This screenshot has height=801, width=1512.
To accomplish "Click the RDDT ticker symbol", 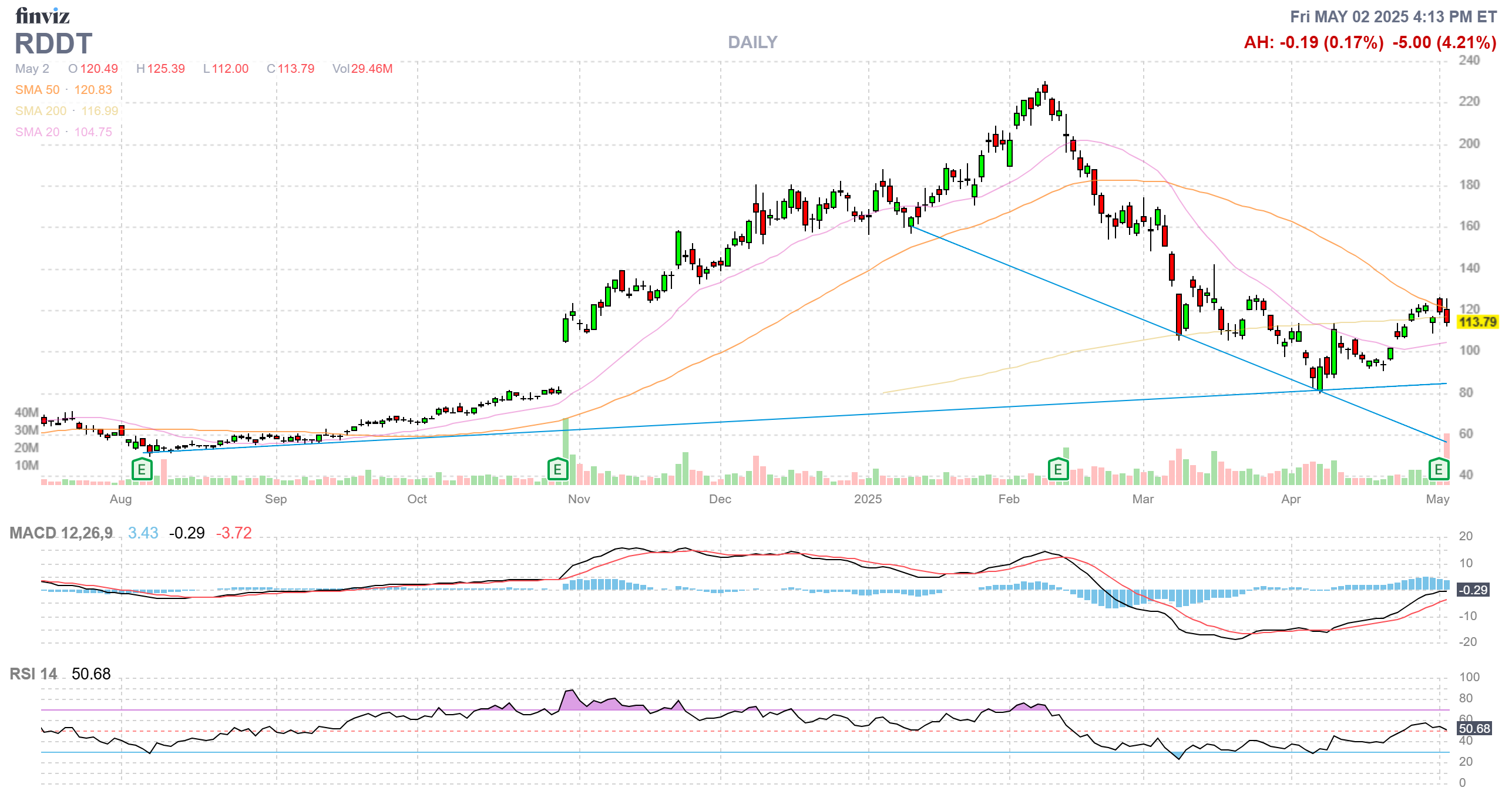I will pyautogui.click(x=53, y=44).
